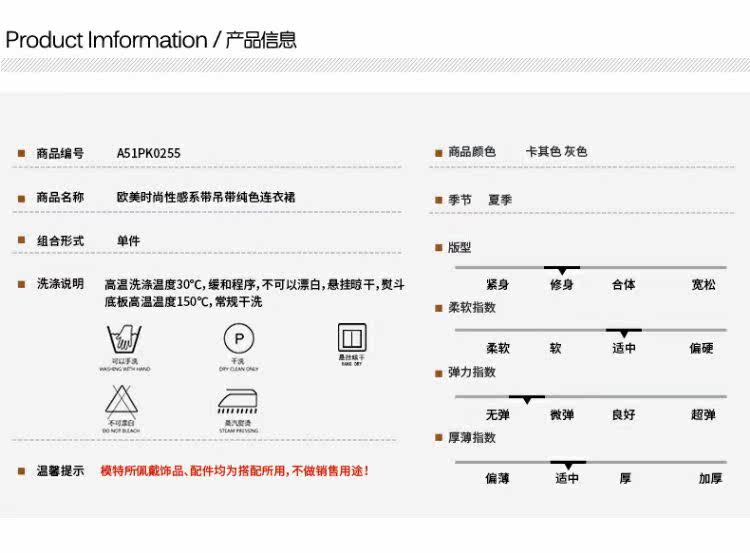Click the 温馨提示 field label

[x=60, y=471]
